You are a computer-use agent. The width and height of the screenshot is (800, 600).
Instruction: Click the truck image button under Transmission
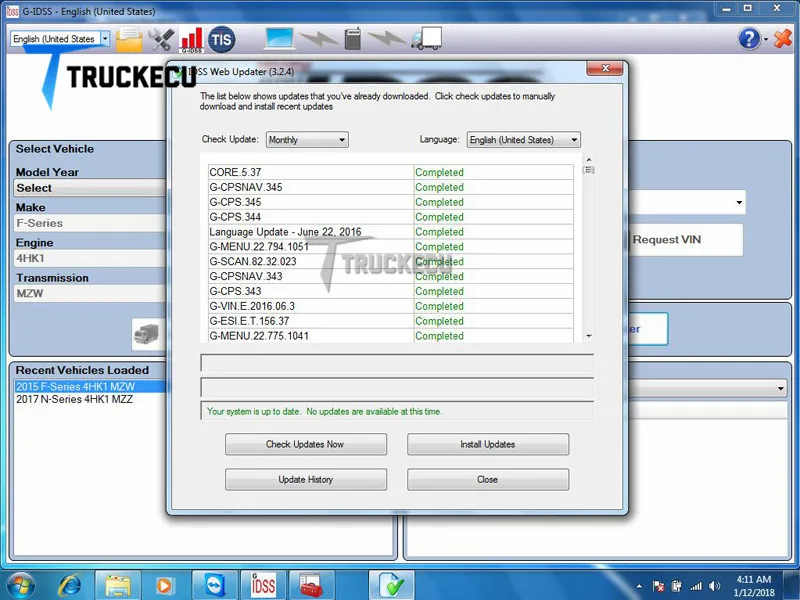(148, 334)
